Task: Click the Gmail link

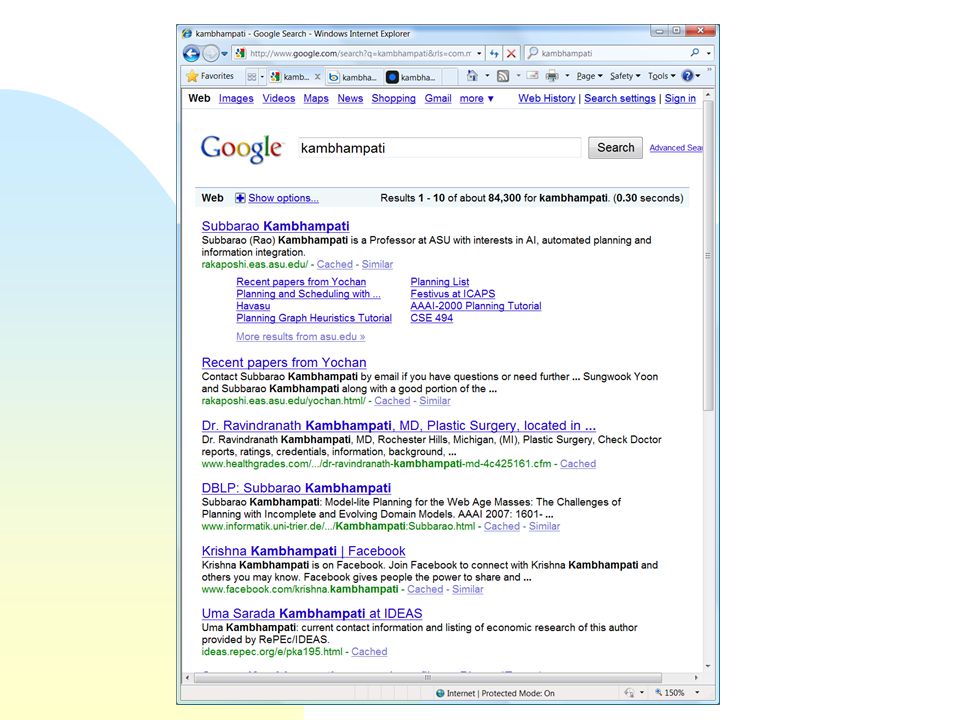Action: click(x=438, y=99)
